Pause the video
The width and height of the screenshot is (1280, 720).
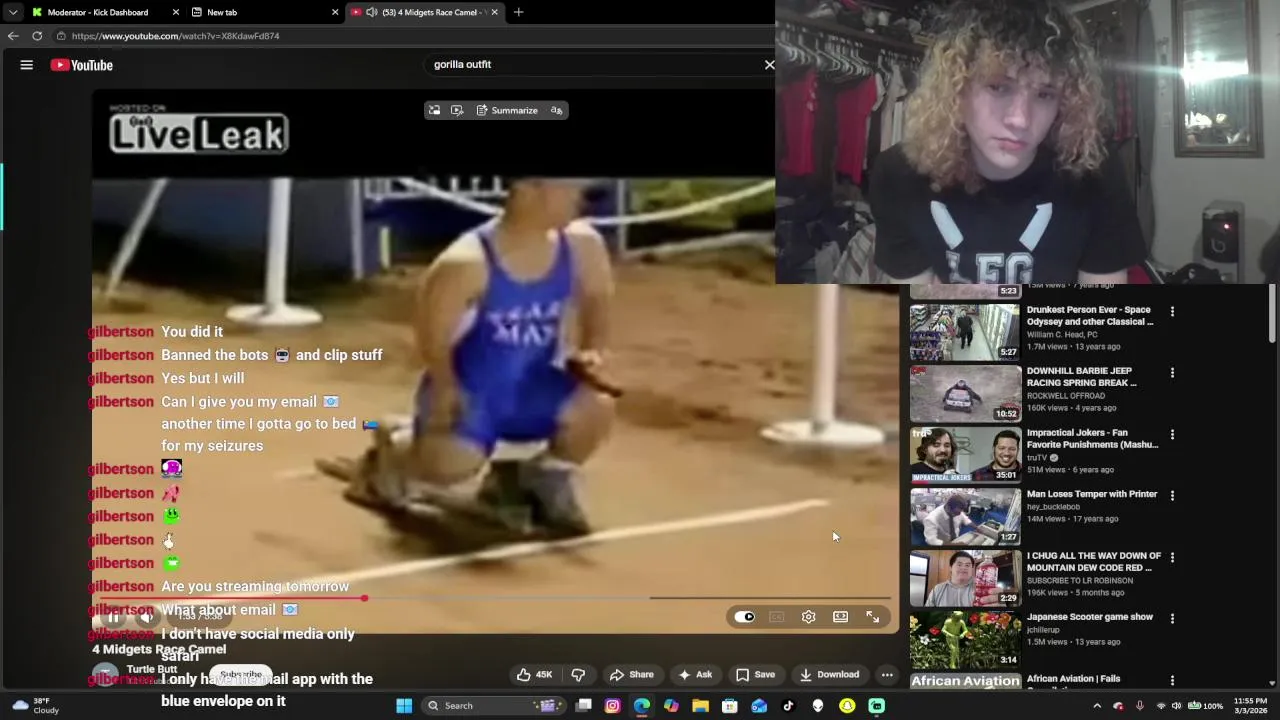114,617
